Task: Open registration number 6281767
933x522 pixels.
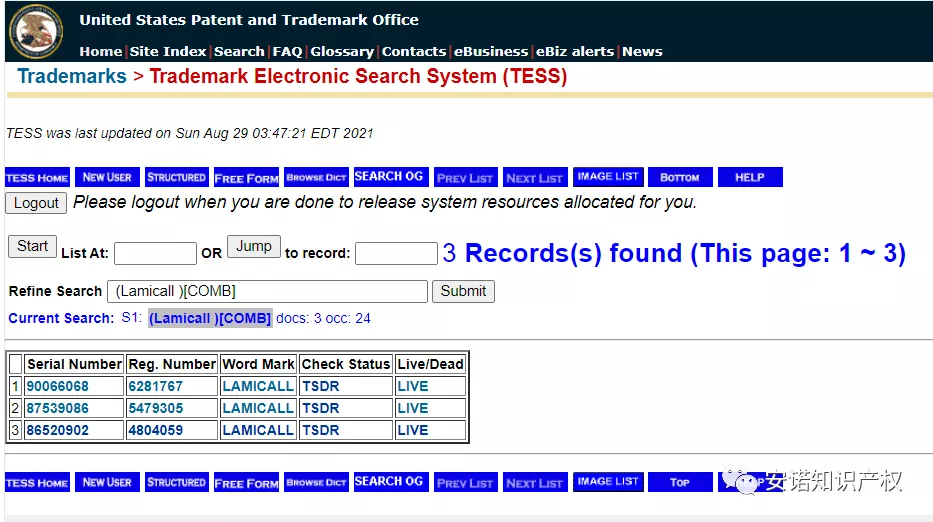Action: click(x=156, y=386)
